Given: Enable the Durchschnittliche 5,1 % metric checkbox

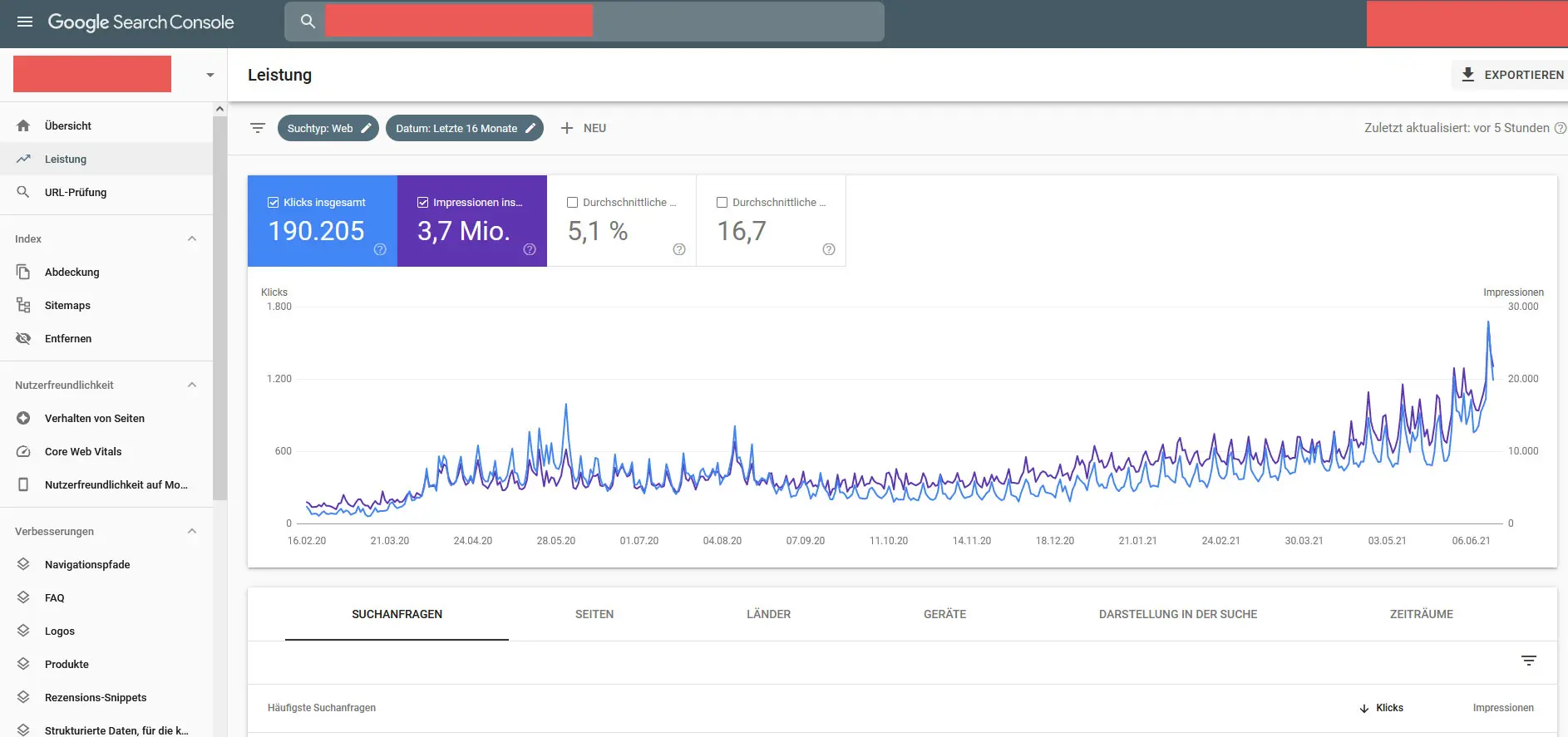Looking at the screenshot, I should point(572,202).
